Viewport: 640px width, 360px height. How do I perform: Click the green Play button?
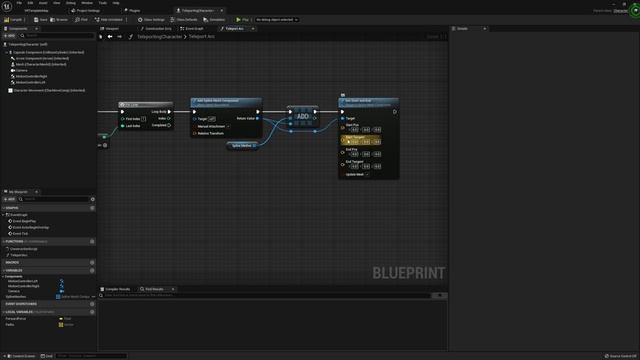pos(242,20)
